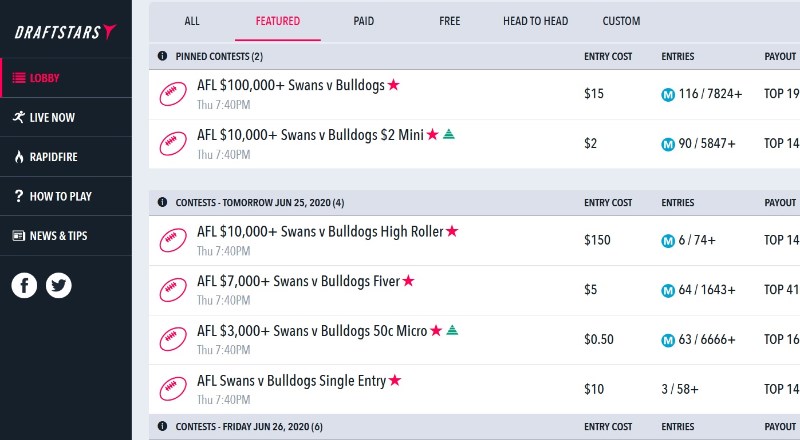
Task: Open the Facebook social icon
Action: click(x=25, y=285)
